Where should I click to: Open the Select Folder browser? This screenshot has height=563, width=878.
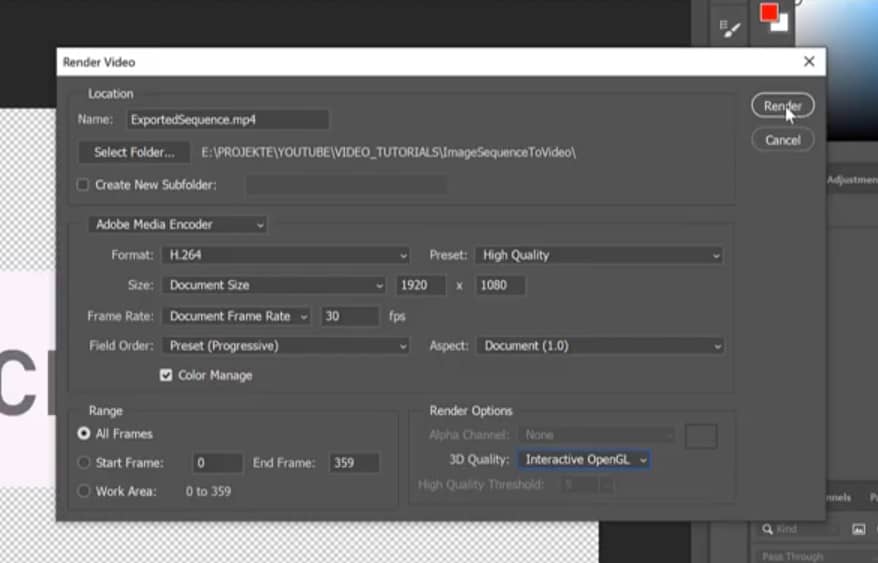click(134, 152)
